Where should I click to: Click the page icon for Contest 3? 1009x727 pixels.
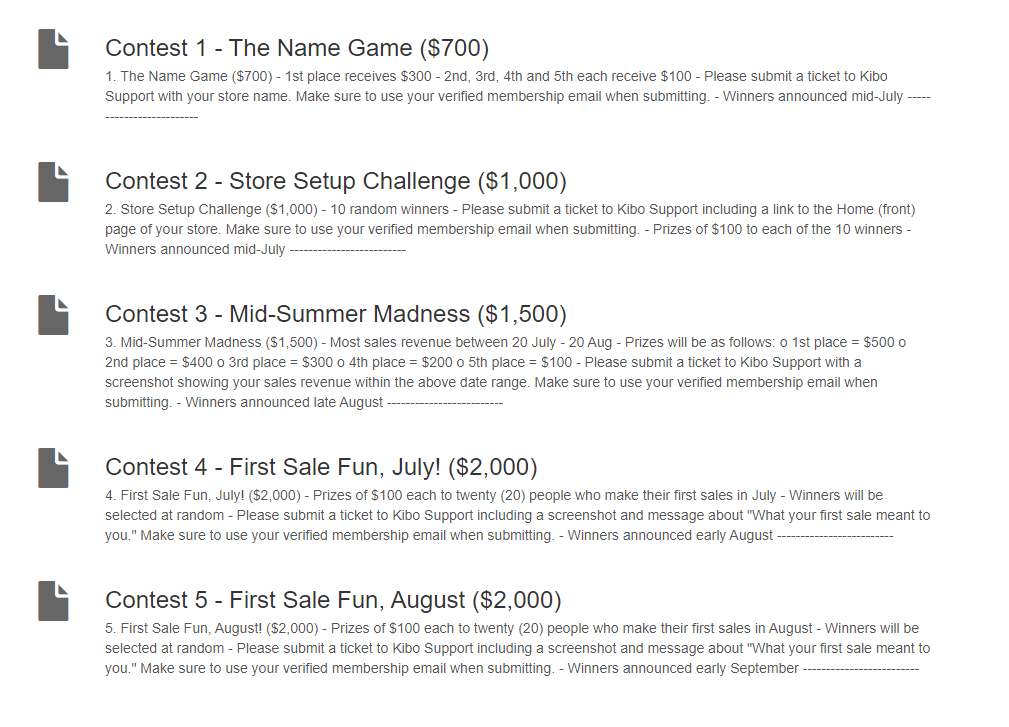[53, 315]
